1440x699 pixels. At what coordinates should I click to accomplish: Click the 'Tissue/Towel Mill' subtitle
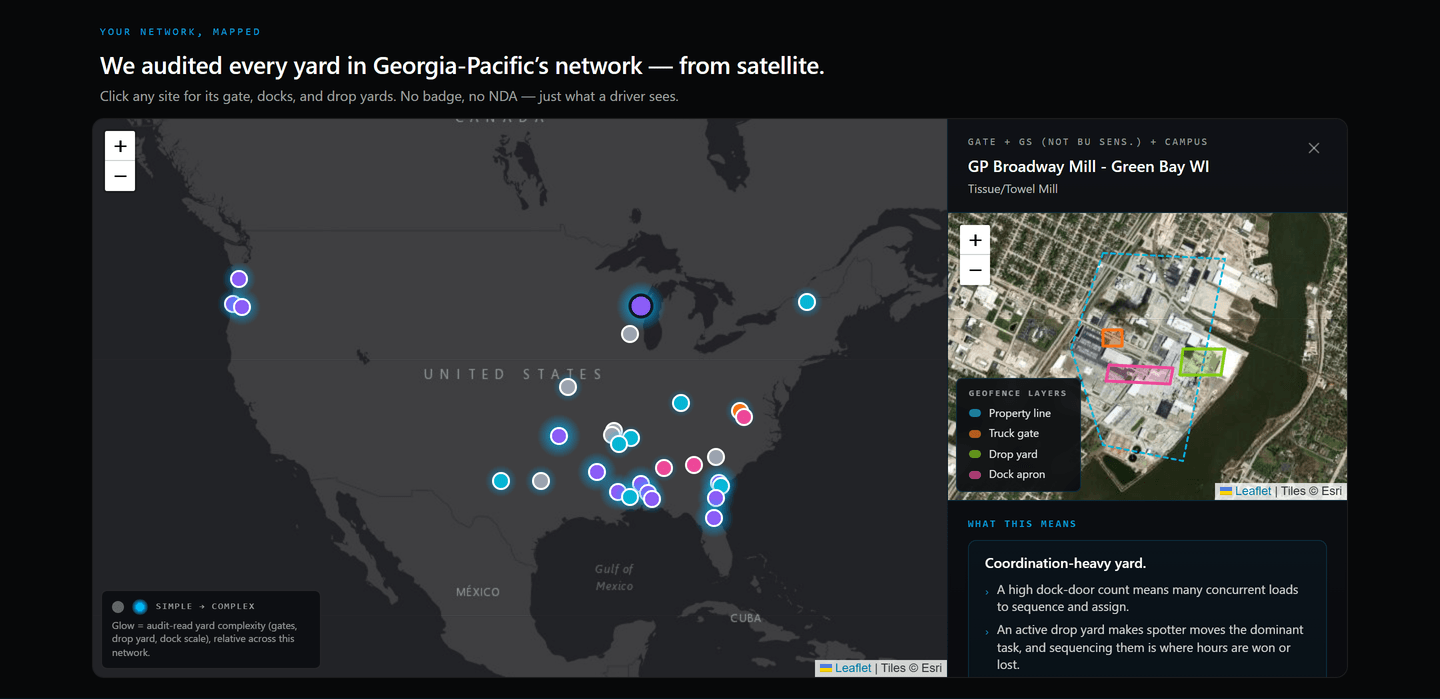click(x=1013, y=189)
